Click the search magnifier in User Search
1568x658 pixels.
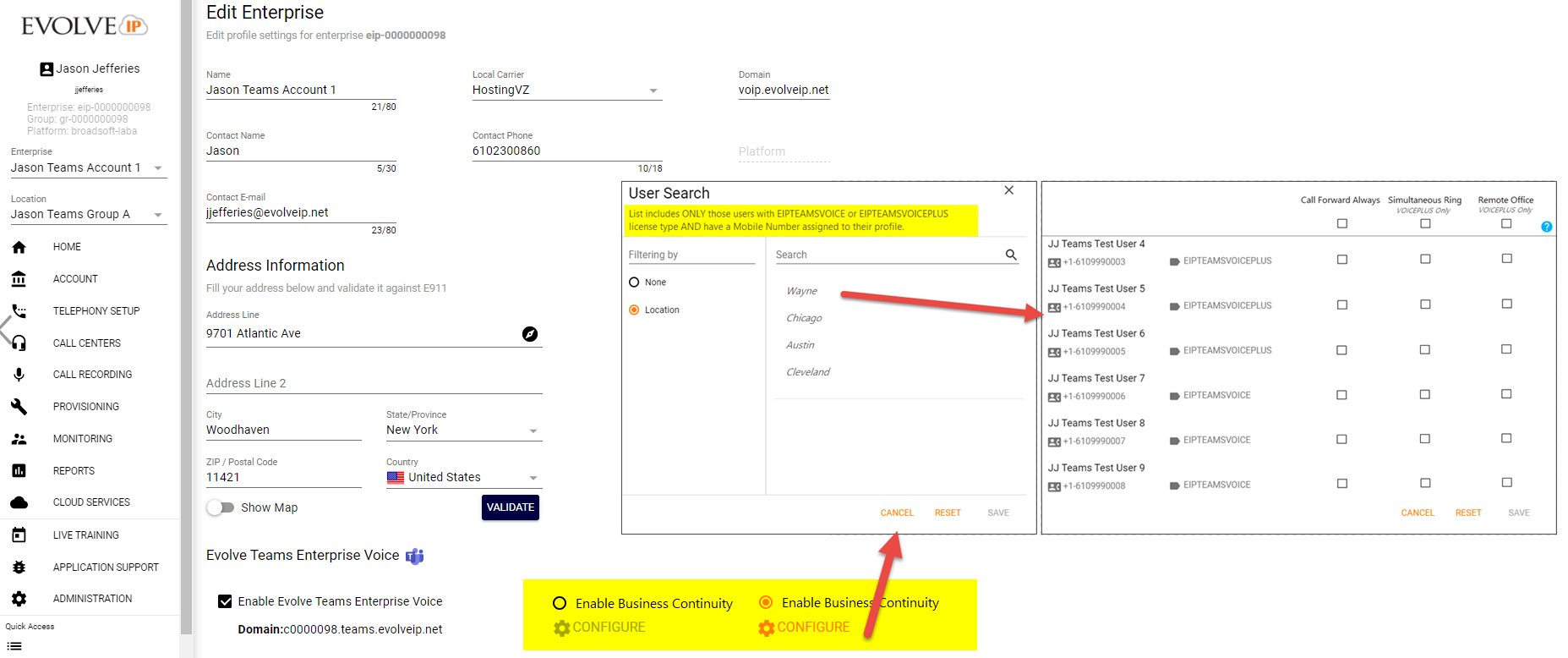tap(1011, 255)
